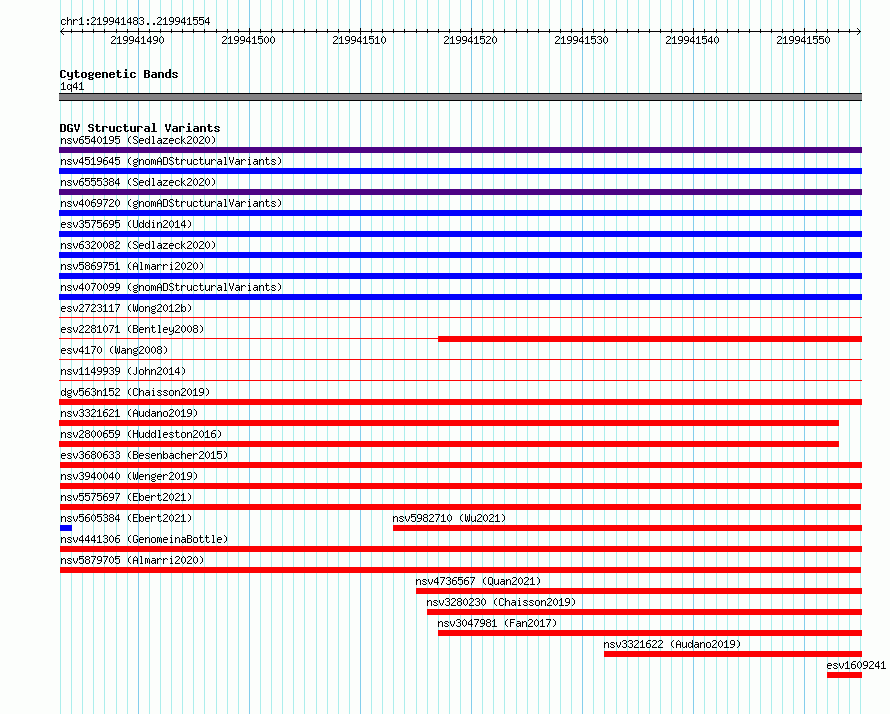This screenshot has height=714, width=890.
Task: Click the purple nsv6540195 variant bar
Action: pyautogui.click(x=460, y=150)
